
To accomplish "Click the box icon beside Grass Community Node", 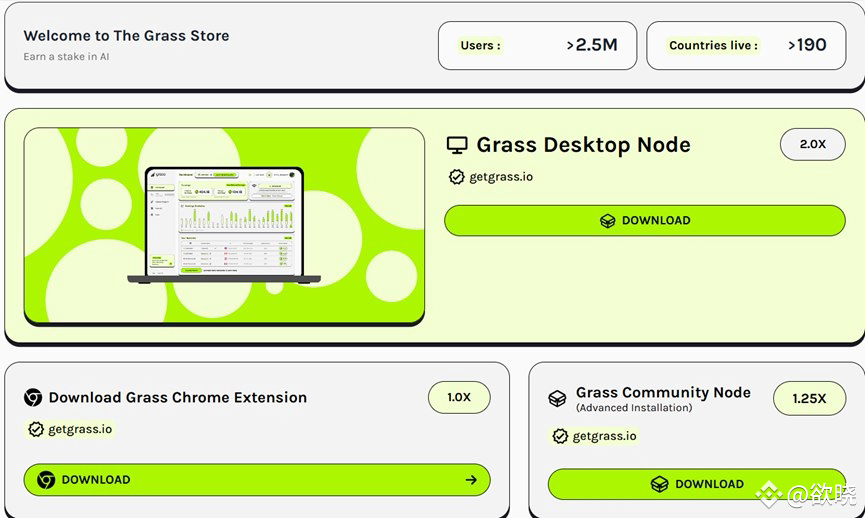I will click(x=557, y=398).
